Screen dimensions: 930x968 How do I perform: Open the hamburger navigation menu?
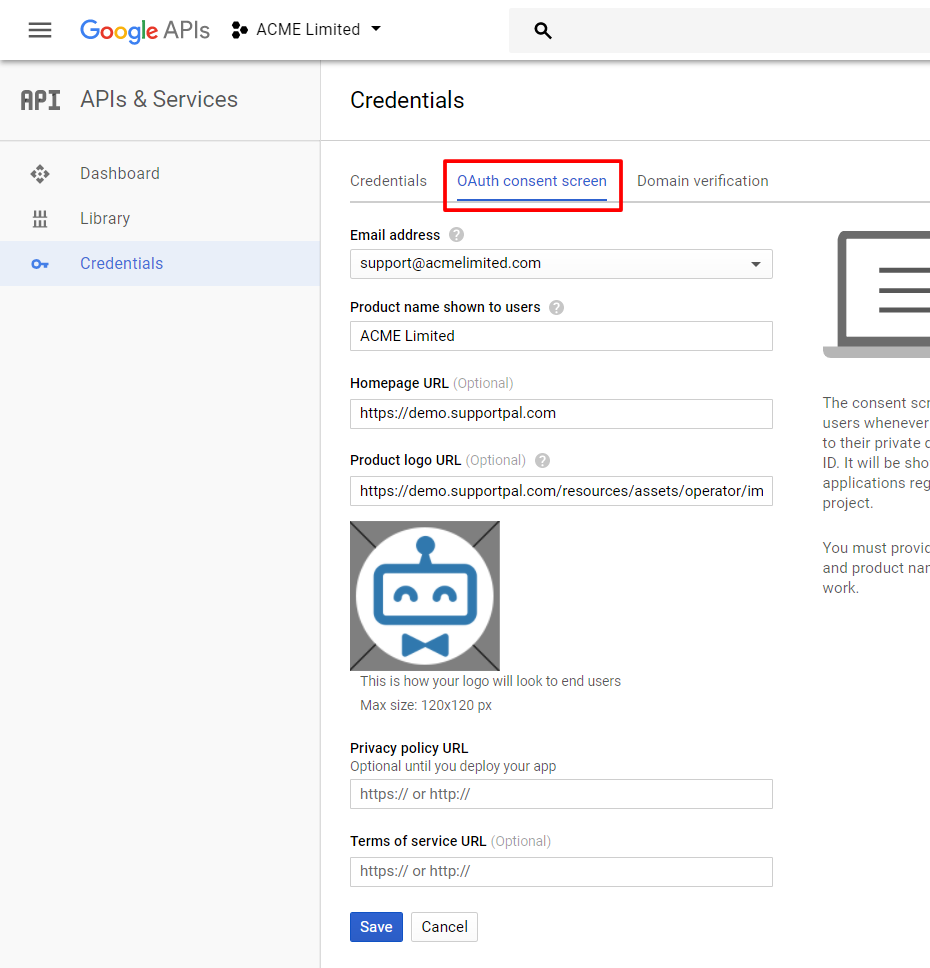(x=40, y=30)
